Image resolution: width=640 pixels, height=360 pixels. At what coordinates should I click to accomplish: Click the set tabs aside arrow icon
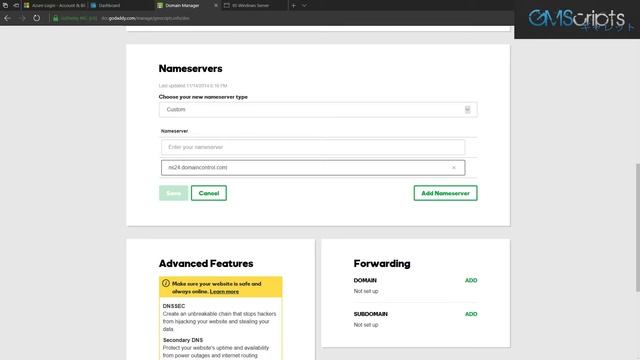pyautogui.click(x=16, y=5)
